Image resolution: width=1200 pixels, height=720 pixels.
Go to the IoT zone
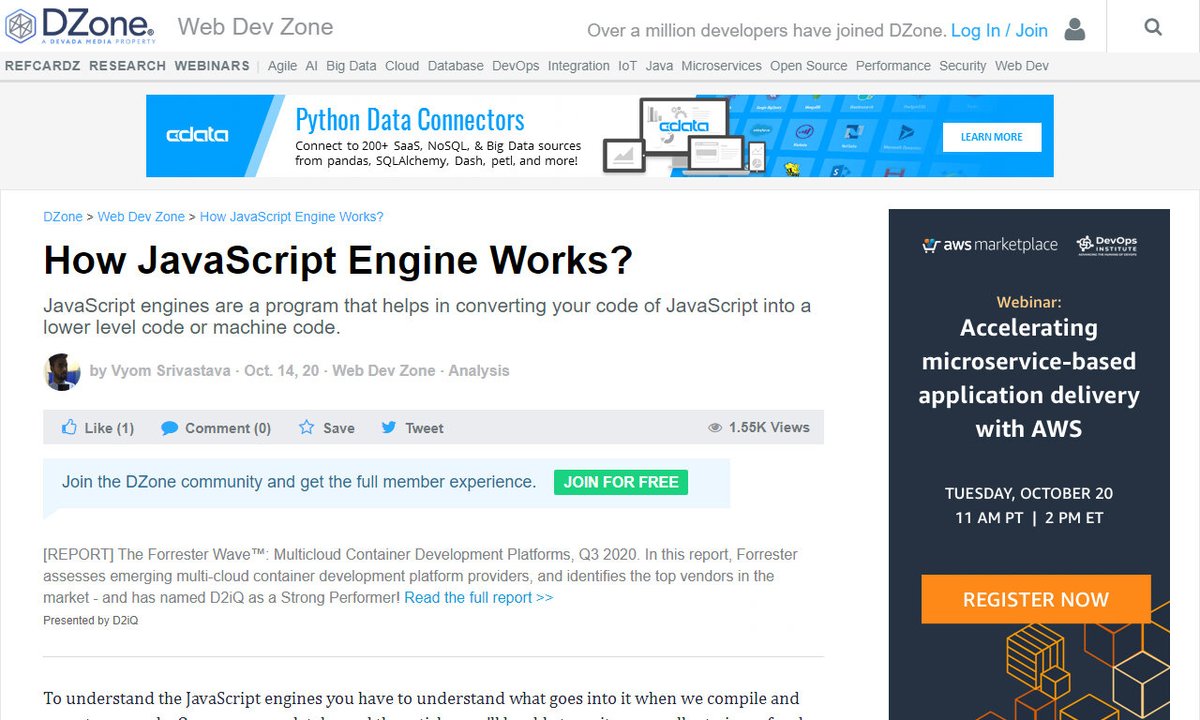[627, 66]
